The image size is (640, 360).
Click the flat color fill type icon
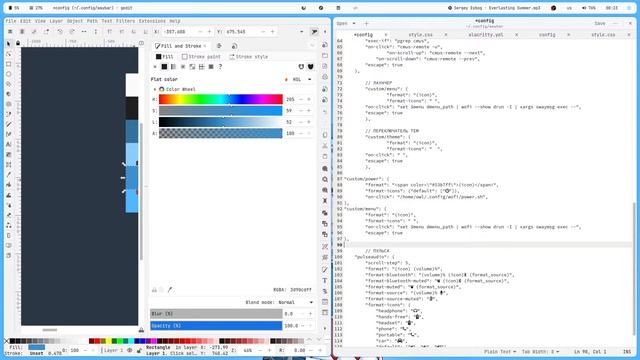point(164,67)
